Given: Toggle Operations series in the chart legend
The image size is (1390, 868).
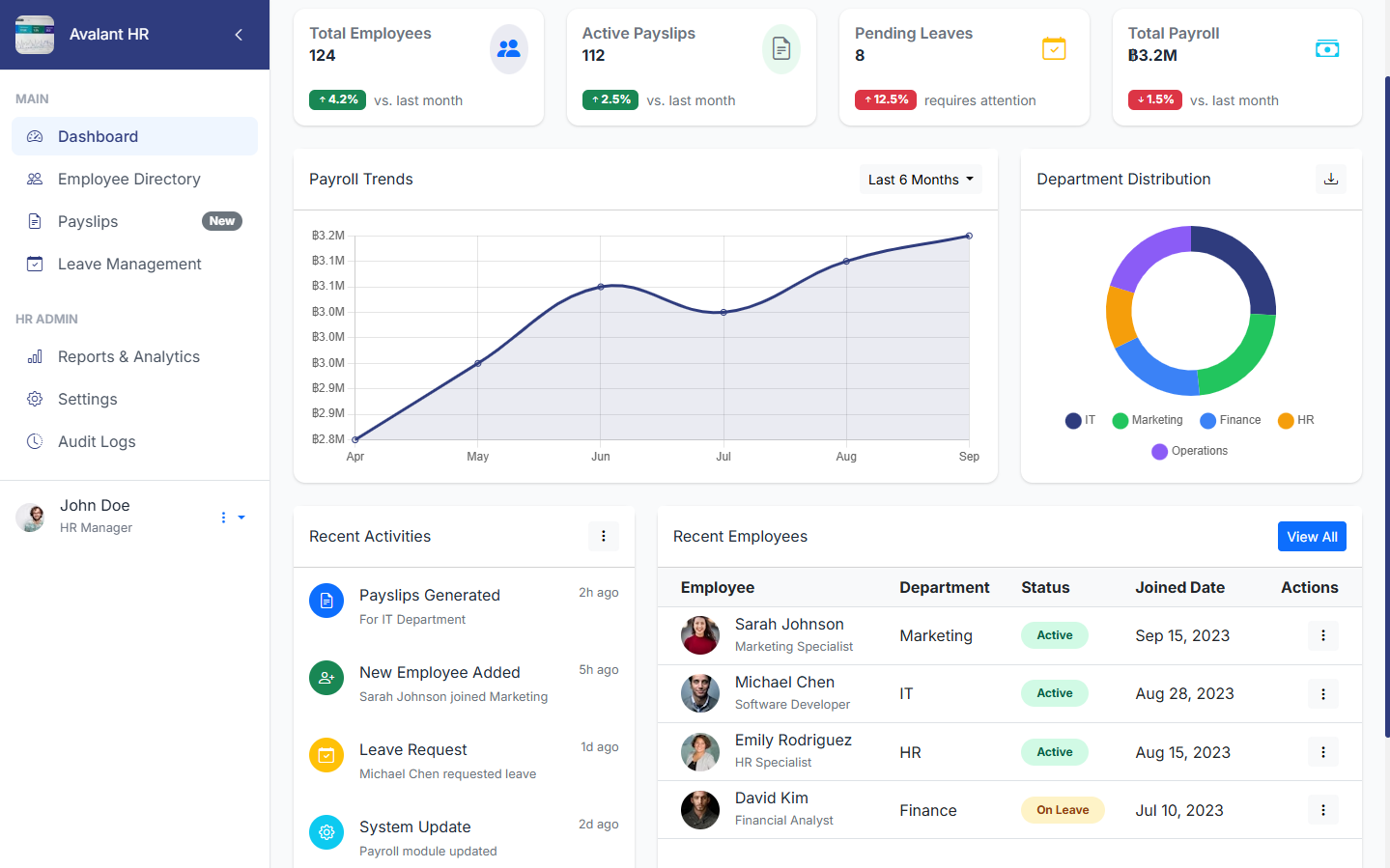Looking at the screenshot, I should 1190,451.
